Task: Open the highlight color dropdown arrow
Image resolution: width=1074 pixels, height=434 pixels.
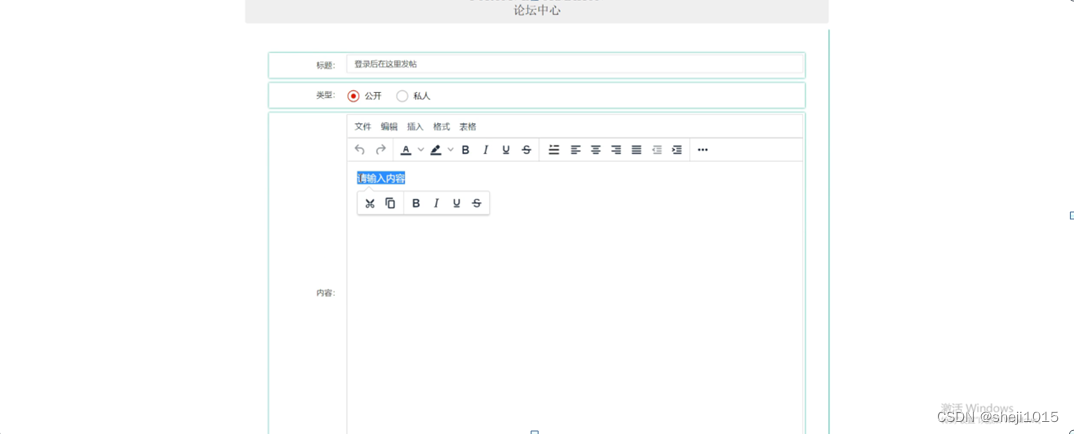Action: coord(451,150)
